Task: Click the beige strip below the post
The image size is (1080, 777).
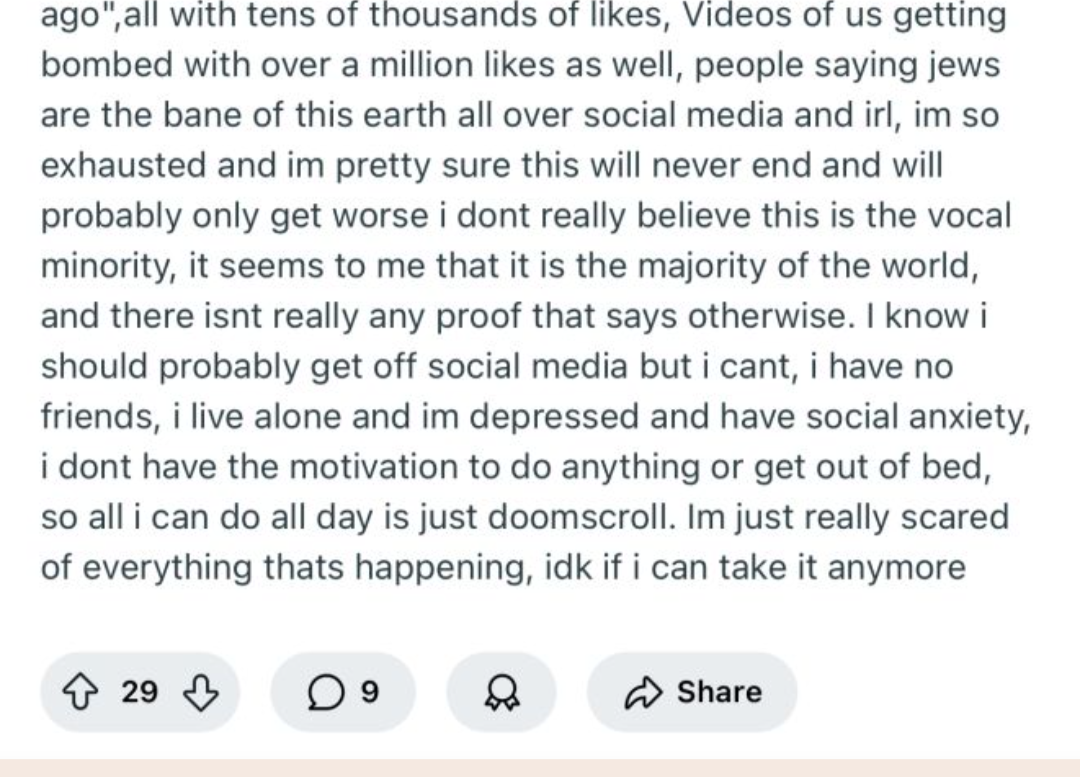Action: click(x=540, y=768)
